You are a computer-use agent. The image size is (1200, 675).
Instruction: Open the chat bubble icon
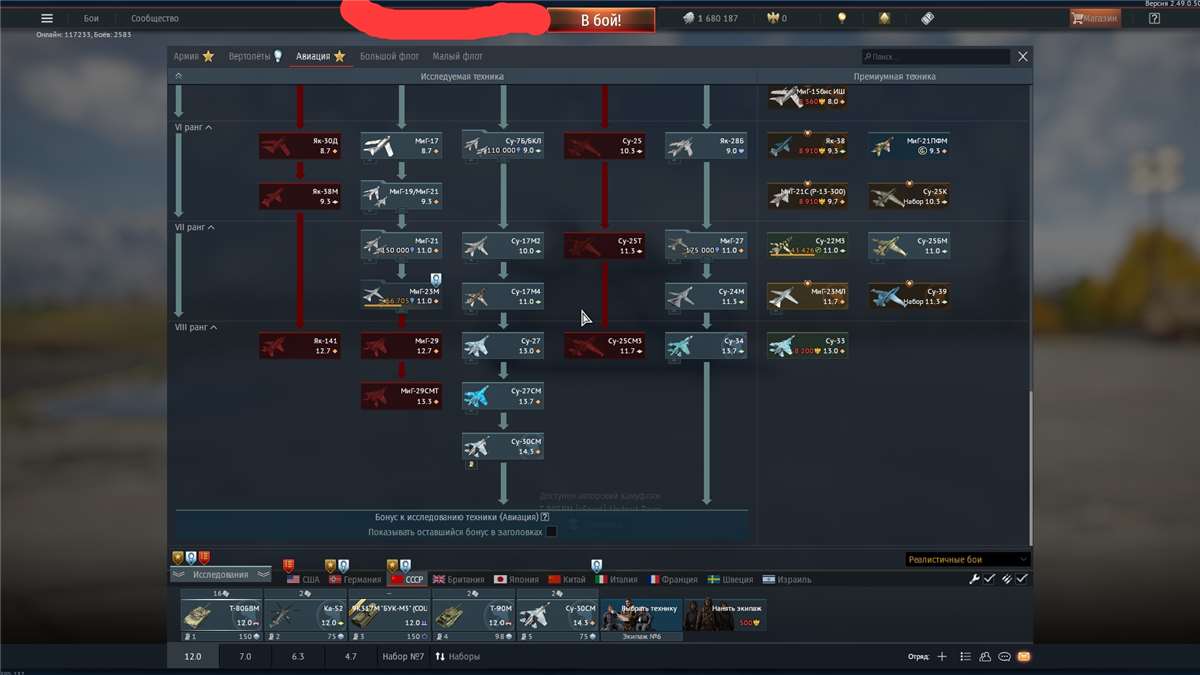1004,657
